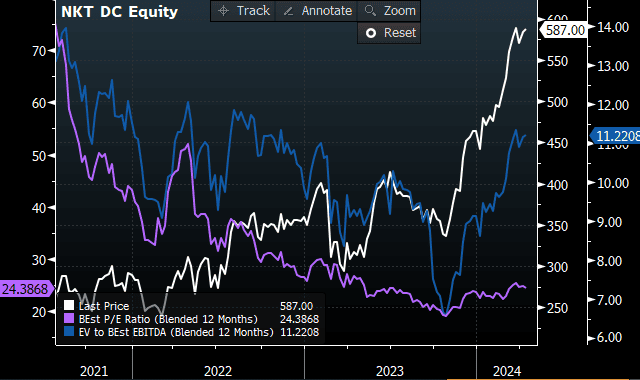Click the 9.00 tick on EBITDA axis
The image size is (640, 380).
pyautogui.click(x=610, y=222)
